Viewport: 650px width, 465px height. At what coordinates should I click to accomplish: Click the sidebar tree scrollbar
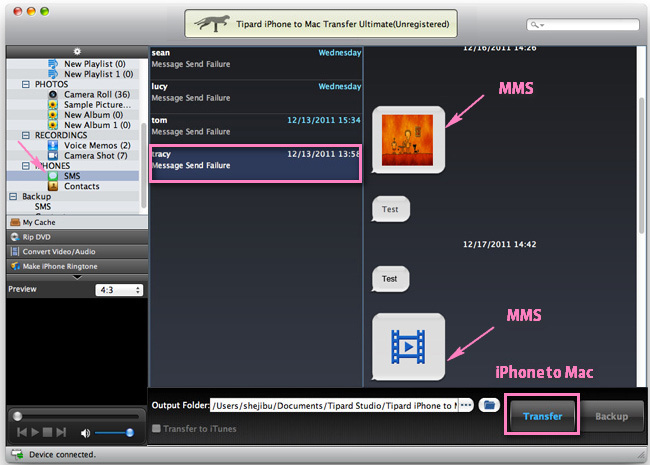(143, 166)
